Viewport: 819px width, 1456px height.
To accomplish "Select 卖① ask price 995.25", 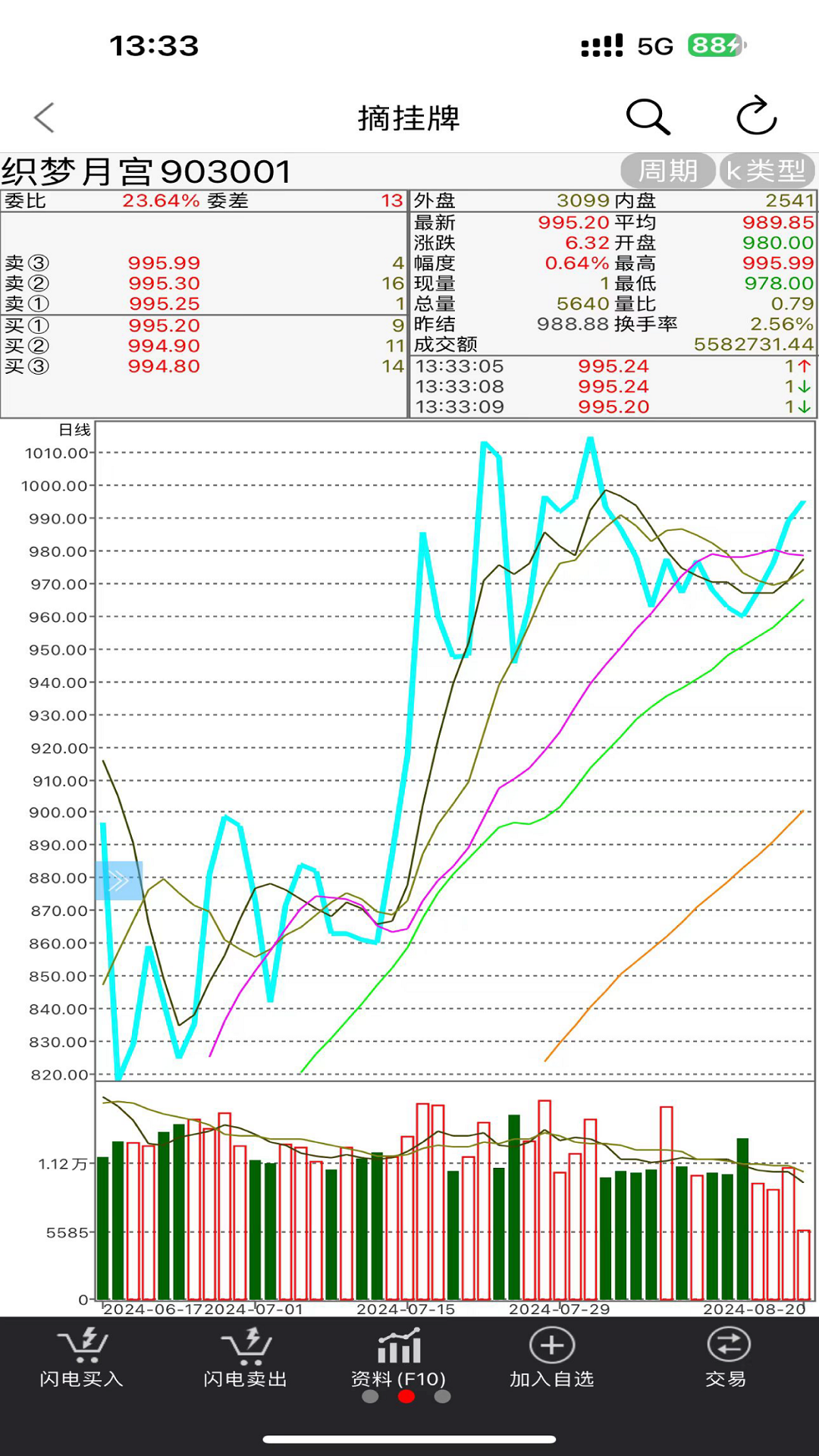I will [164, 304].
